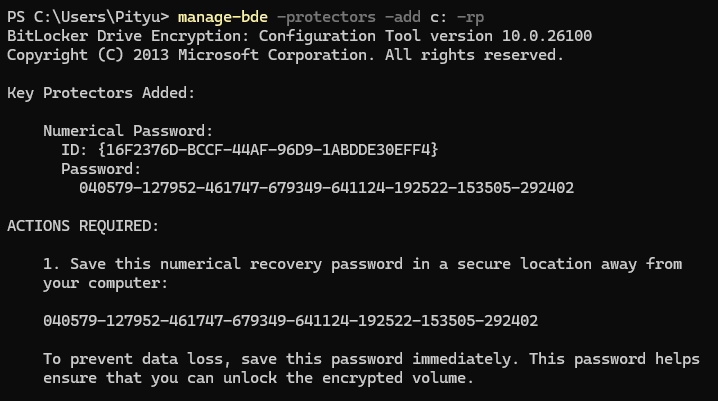Click the 'ensure that you can unlock' line
Screen dimensions: 718x401
[258, 378]
